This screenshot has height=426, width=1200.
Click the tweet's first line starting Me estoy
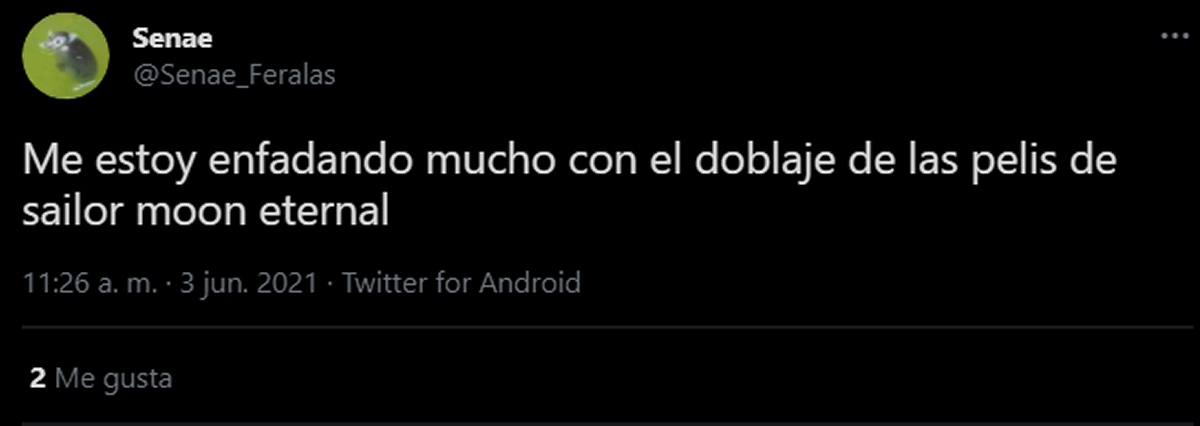569,163
